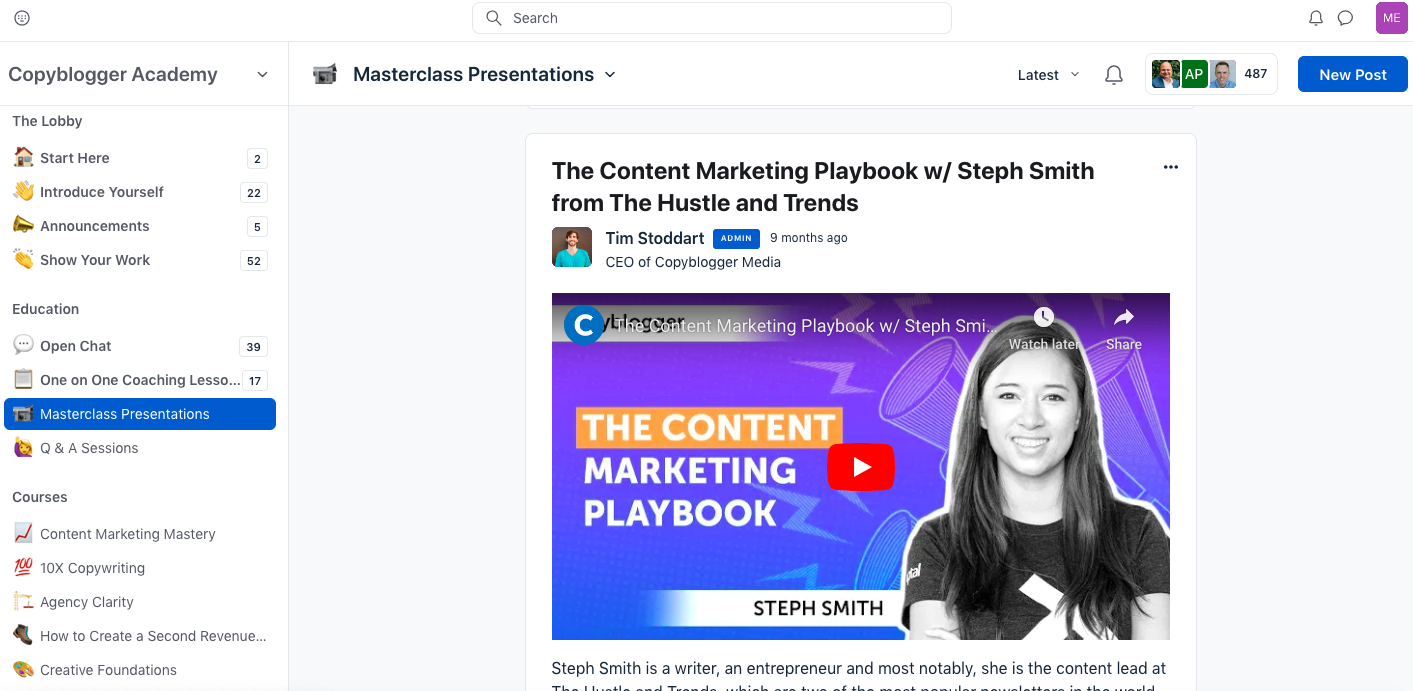1413x691 pixels.
Task: Click into the Search field
Action: click(x=712, y=18)
